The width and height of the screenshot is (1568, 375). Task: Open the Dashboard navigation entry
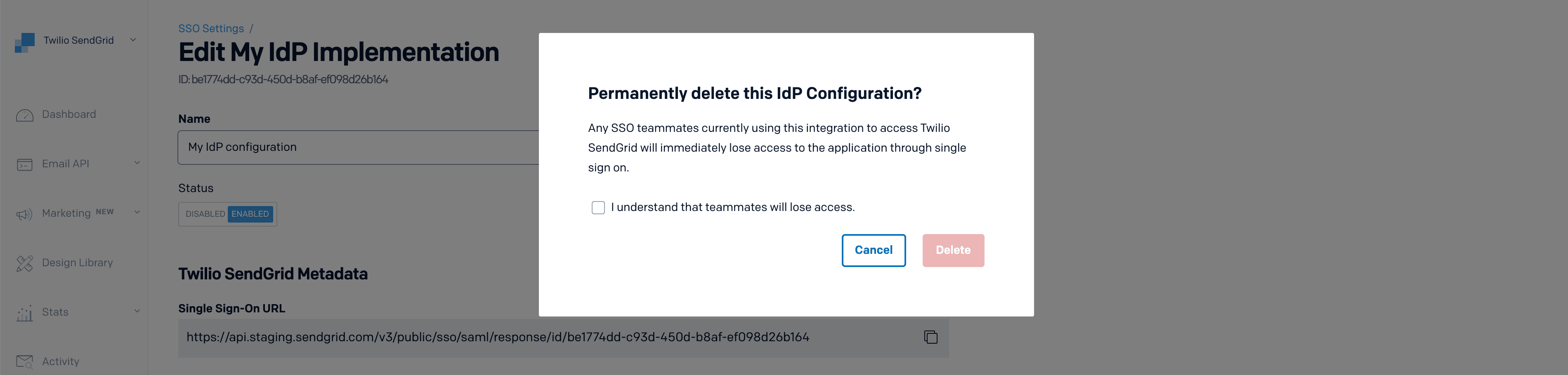(x=69, y=114)
